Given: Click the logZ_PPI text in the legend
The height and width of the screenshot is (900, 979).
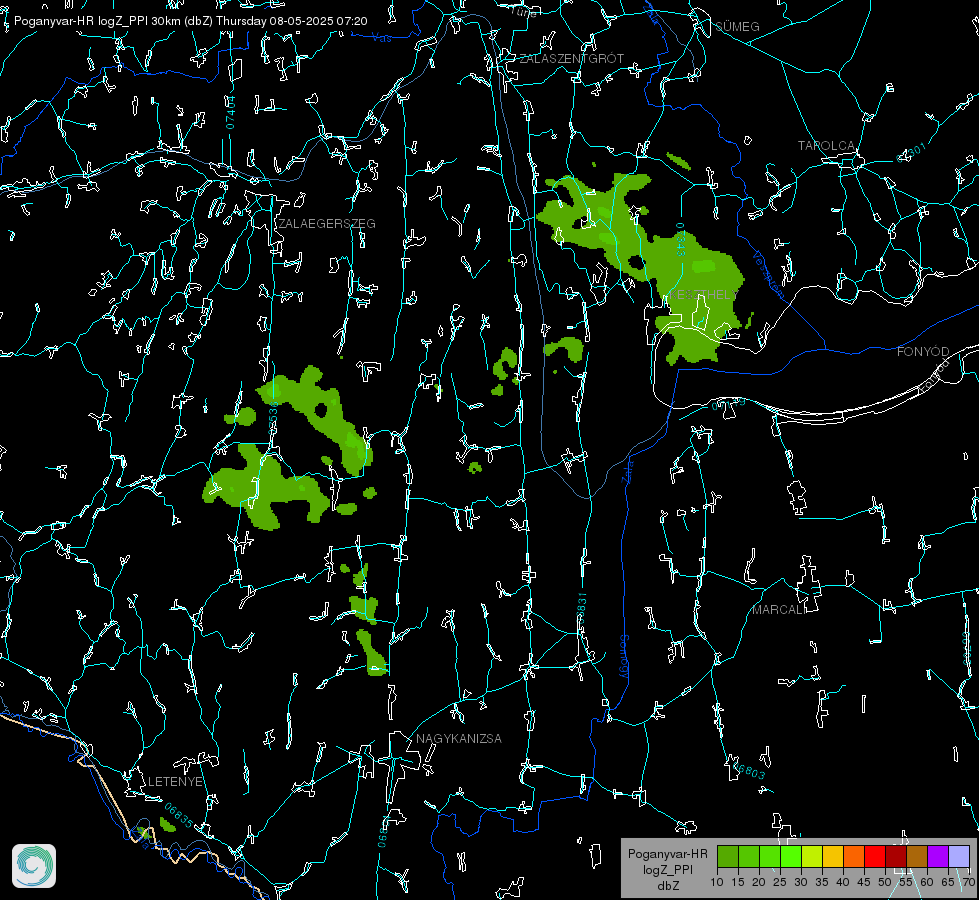Looking at the screenshot, I should pos(667,869).
